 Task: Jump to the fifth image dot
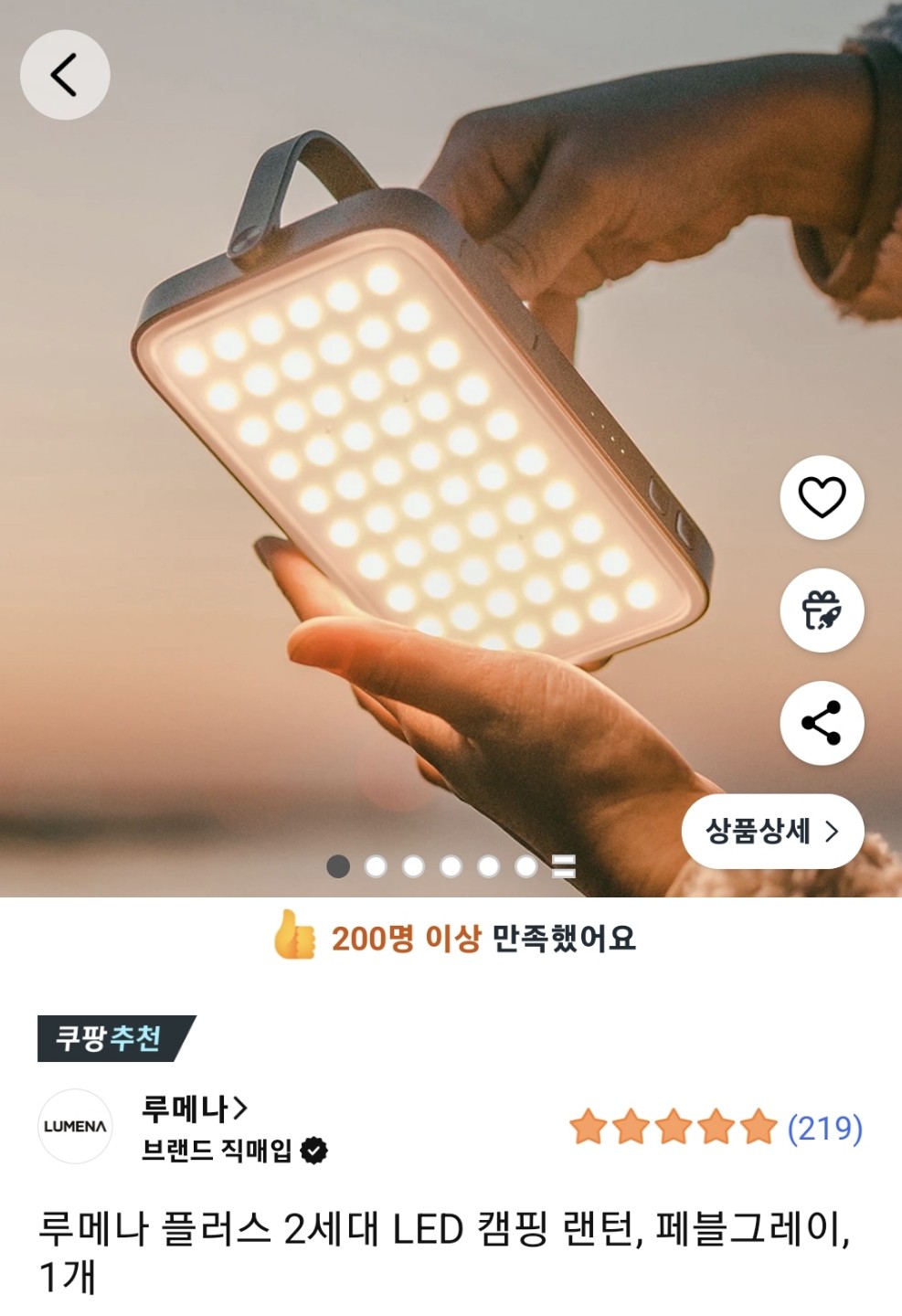tap(488, 866)
